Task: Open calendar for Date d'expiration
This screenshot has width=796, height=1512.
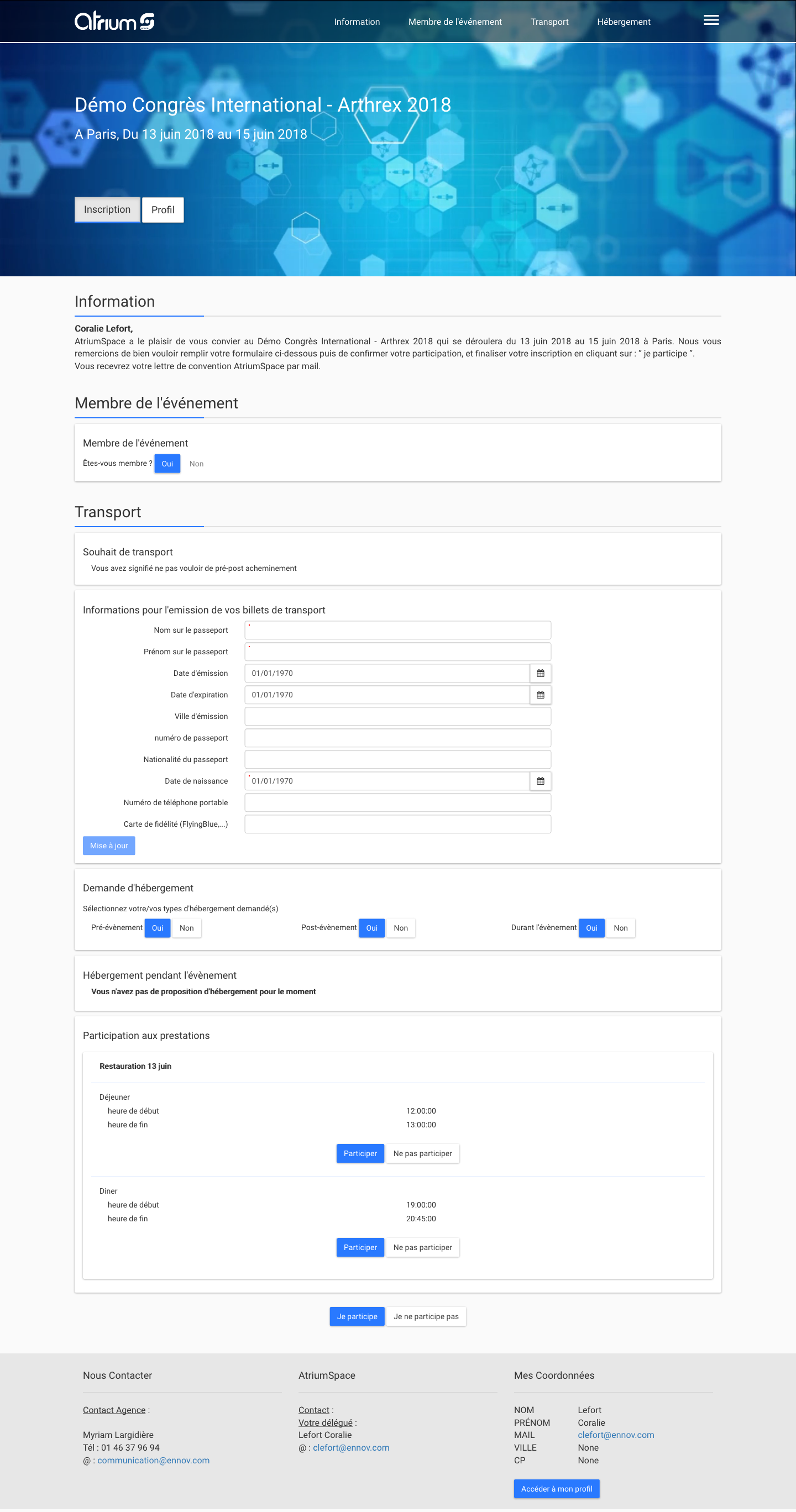Action: pos(540,695)
